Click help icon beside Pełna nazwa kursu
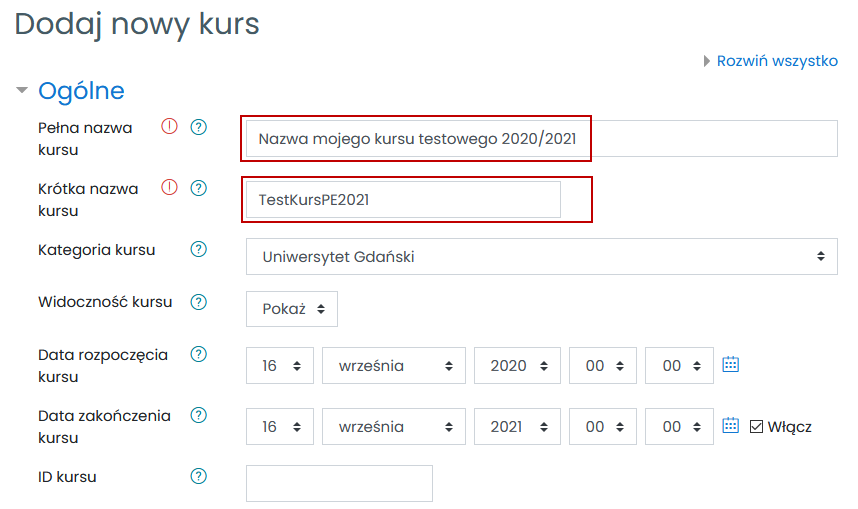Image resolution: width=858 pixels, height=509 pixels. [198, 127]
